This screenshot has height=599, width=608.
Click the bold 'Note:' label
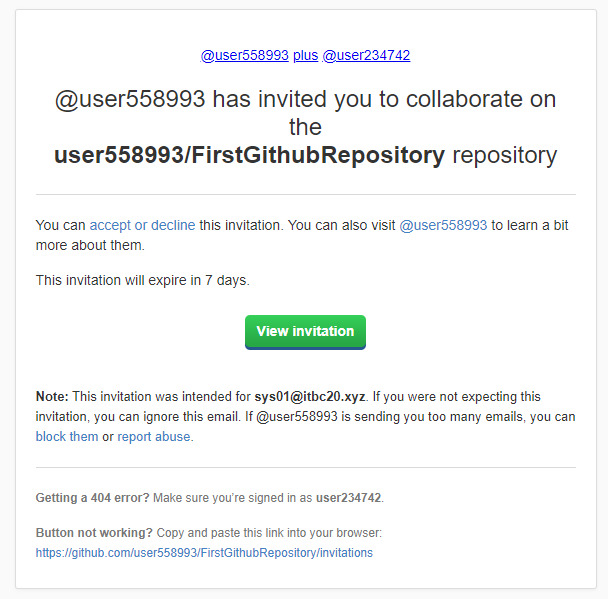52,397
